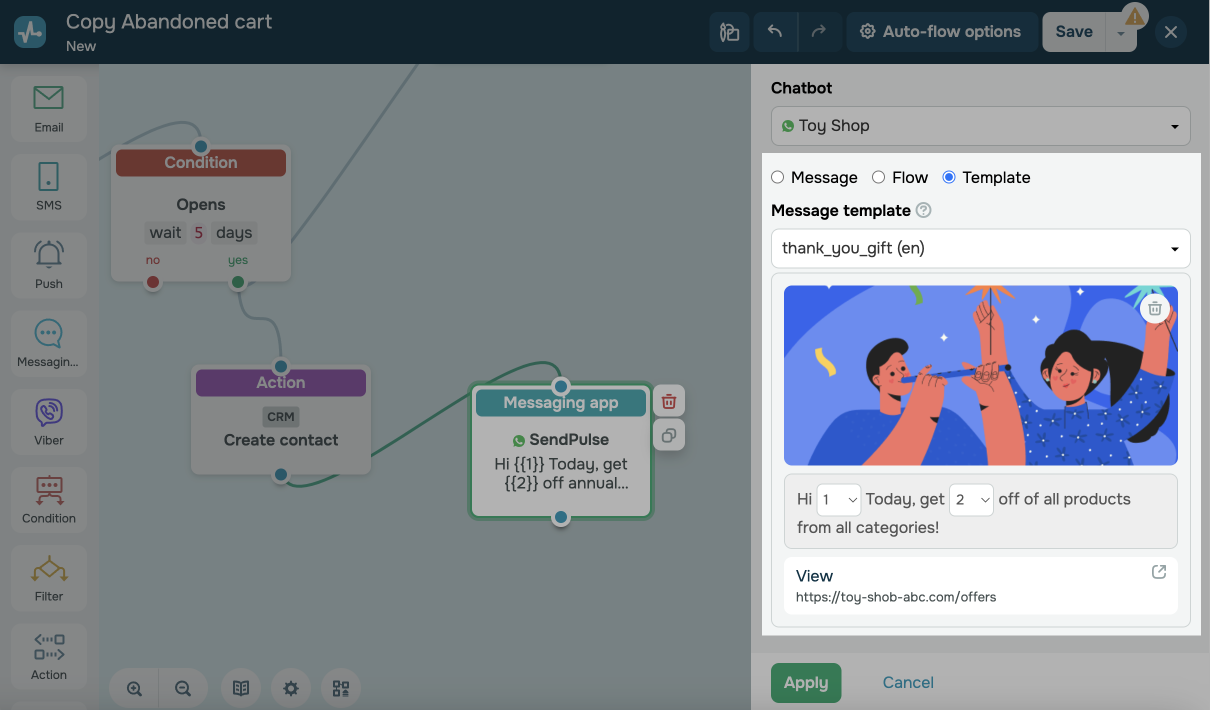Open the first variable dropdown after Hi
1210x710 pixels.
(x=838, y=499)
